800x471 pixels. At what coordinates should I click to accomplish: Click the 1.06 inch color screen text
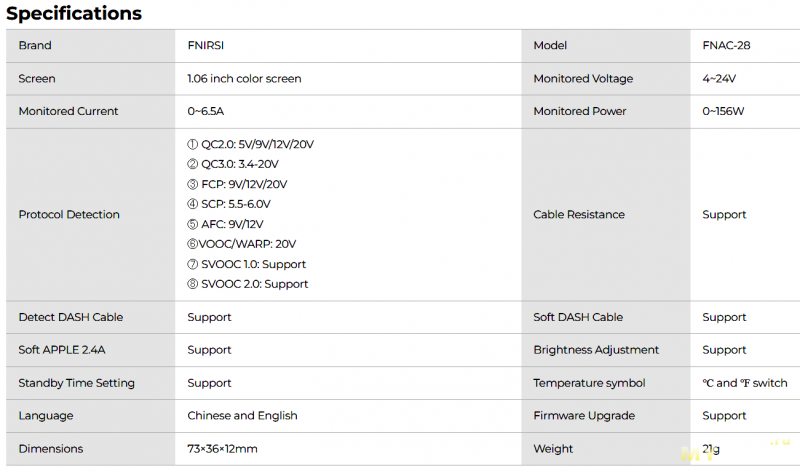pos(244,79)
